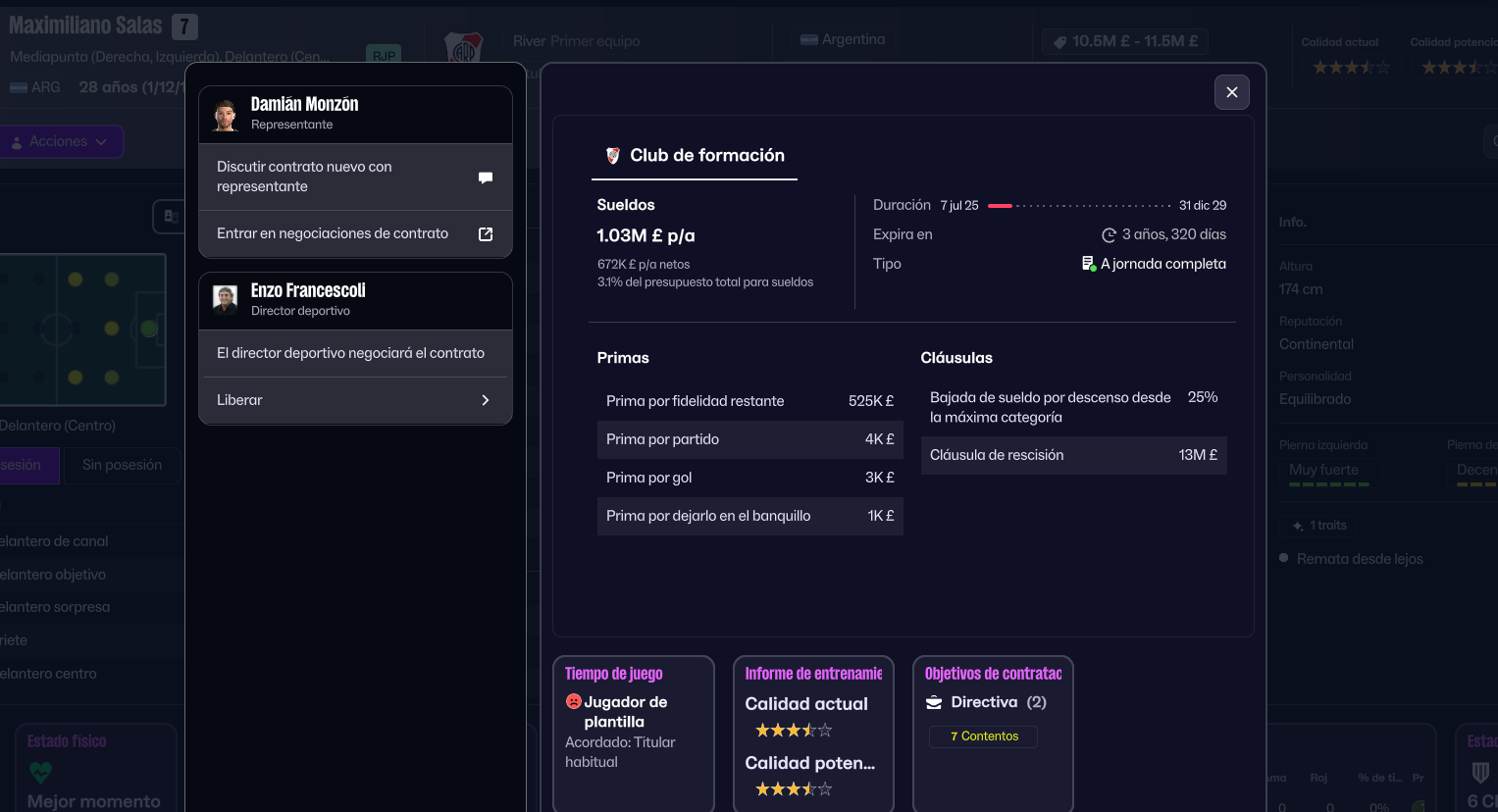
Task: Select the Club de formación tab
Action: click(695, 156)
